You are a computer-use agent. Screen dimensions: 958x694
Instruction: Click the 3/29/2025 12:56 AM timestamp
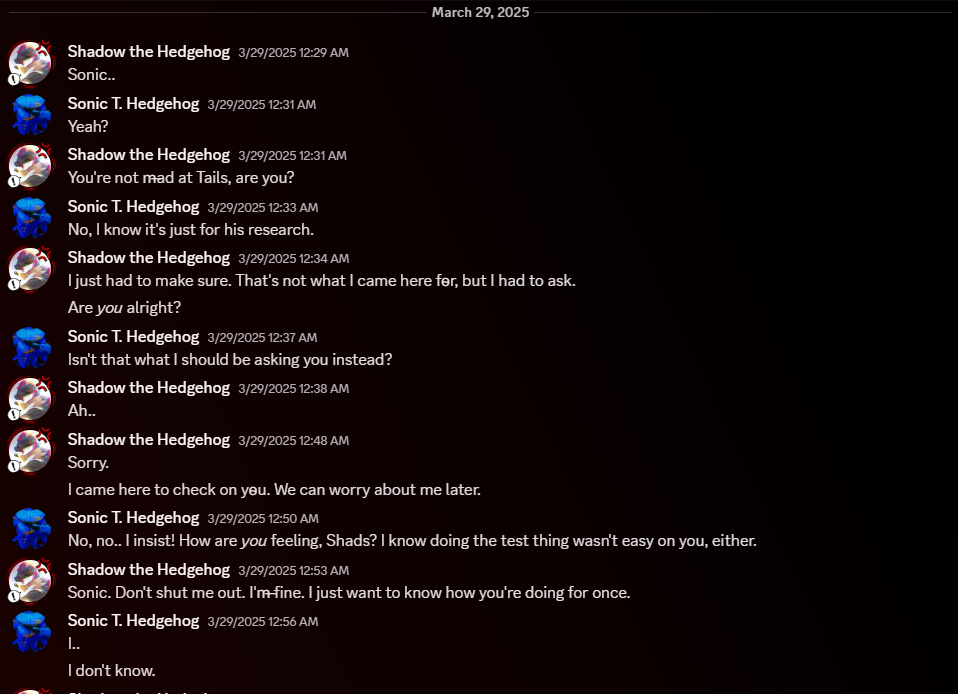coord(262,622)
